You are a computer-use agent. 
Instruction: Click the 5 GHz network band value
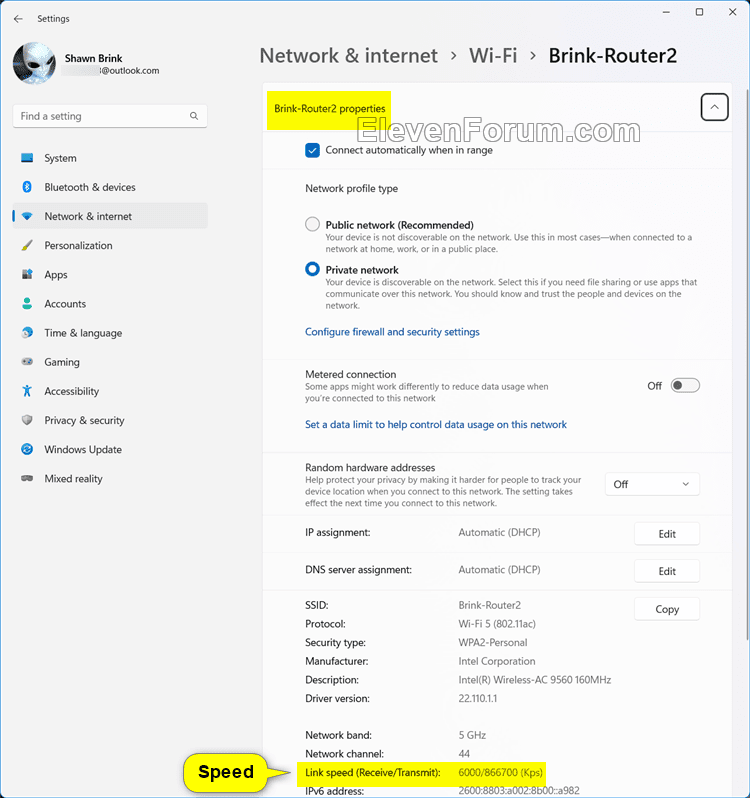(x=472, y=735)
